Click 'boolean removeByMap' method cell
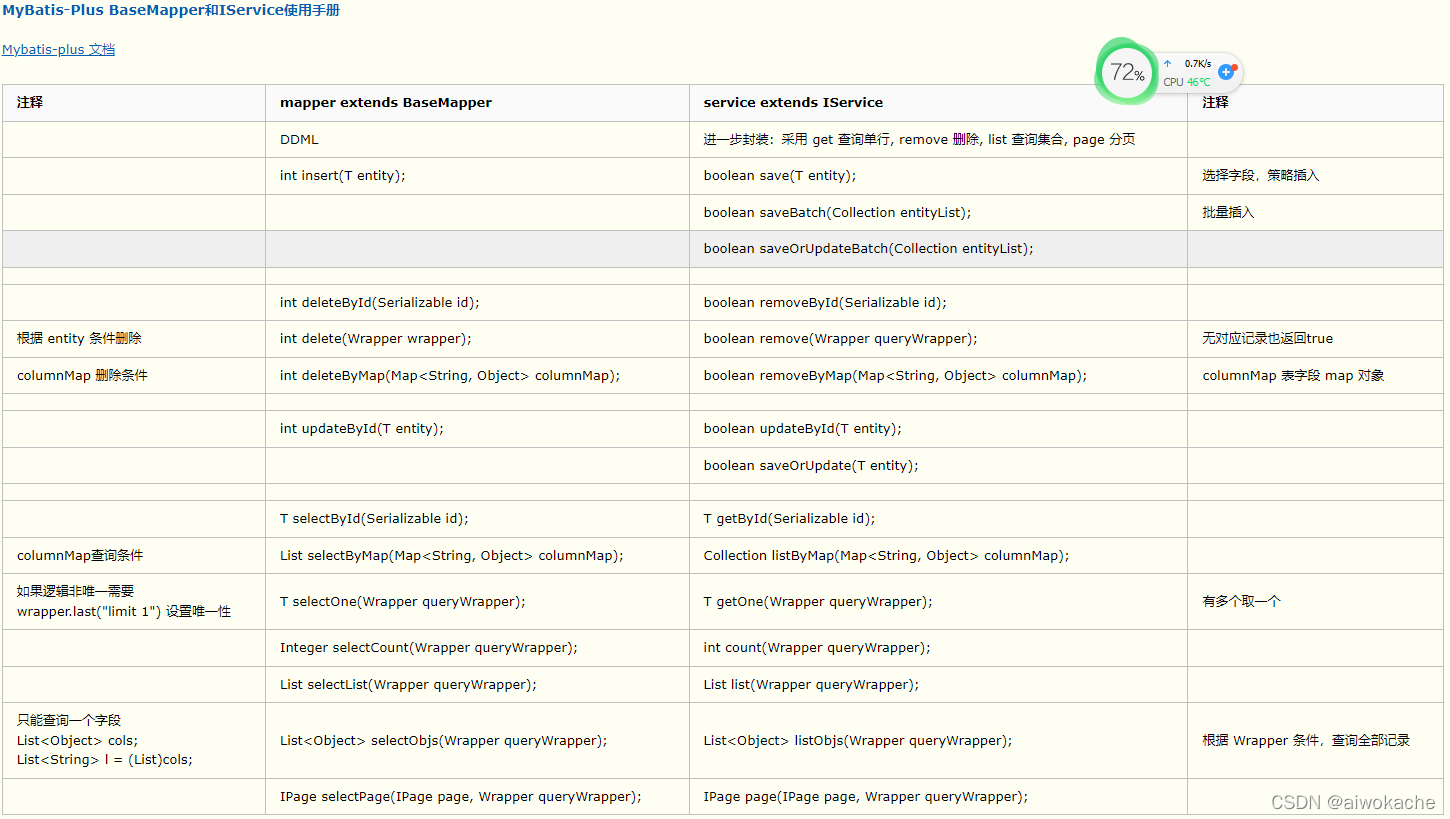This screenshot has height=819, width=1450. click(x=894, y=375)
